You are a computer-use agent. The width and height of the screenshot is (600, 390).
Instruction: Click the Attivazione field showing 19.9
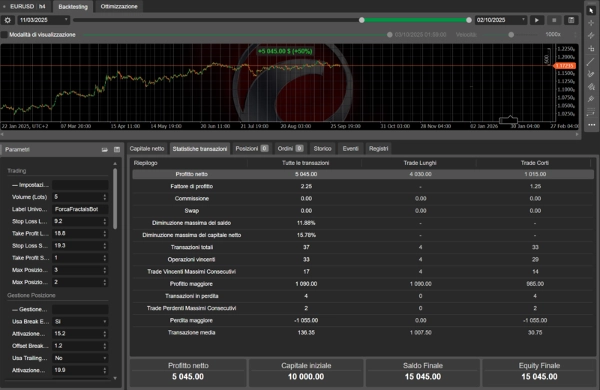[x=77, y=370]
